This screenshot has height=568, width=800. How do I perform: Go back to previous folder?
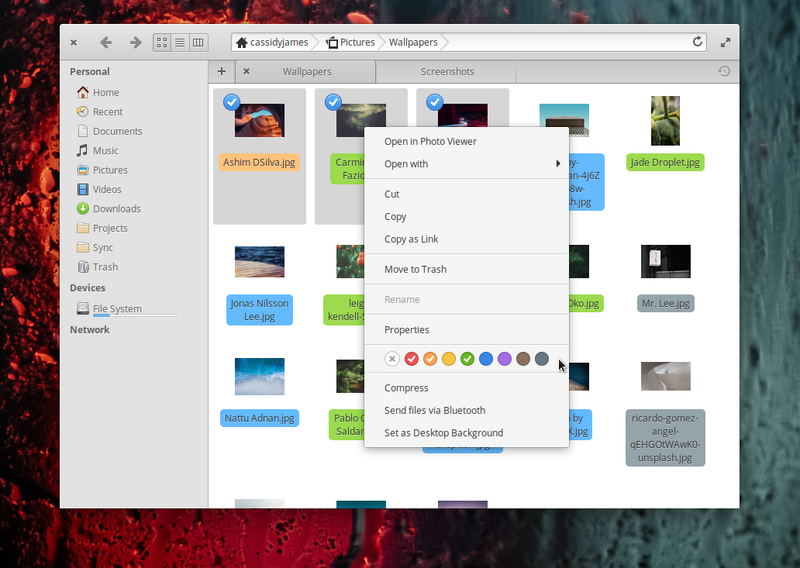[x=106, y=42]
